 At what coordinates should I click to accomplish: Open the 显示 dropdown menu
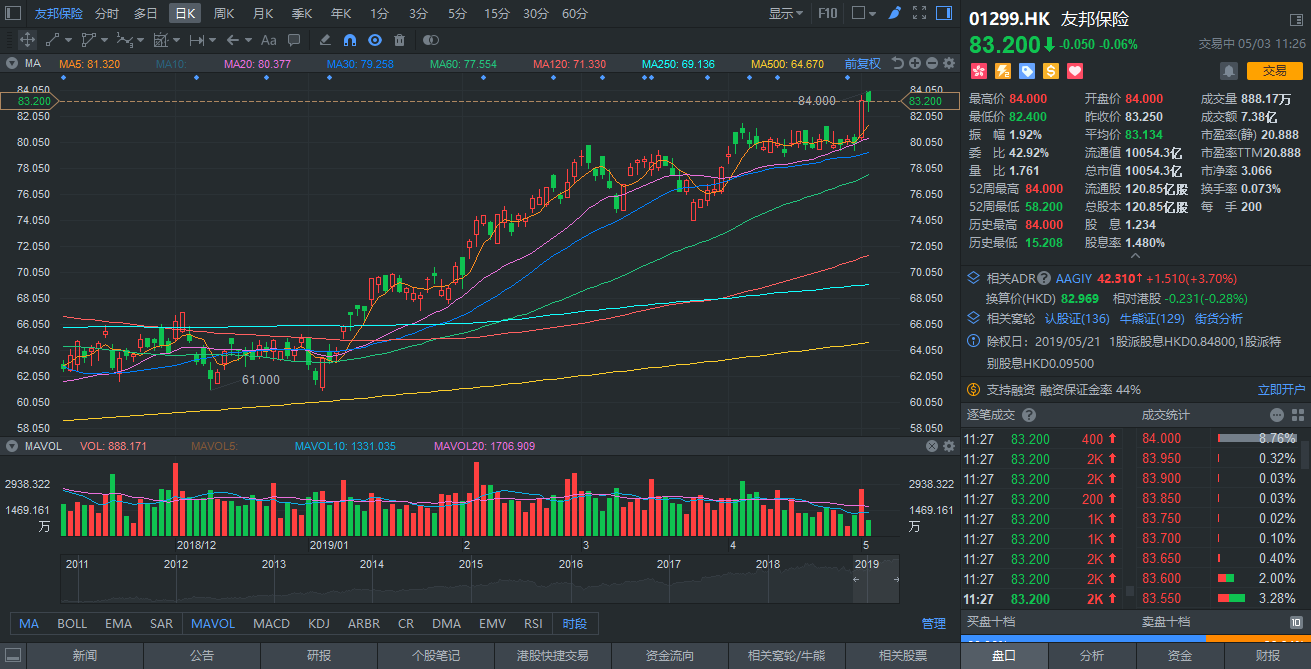click(786, 13)
